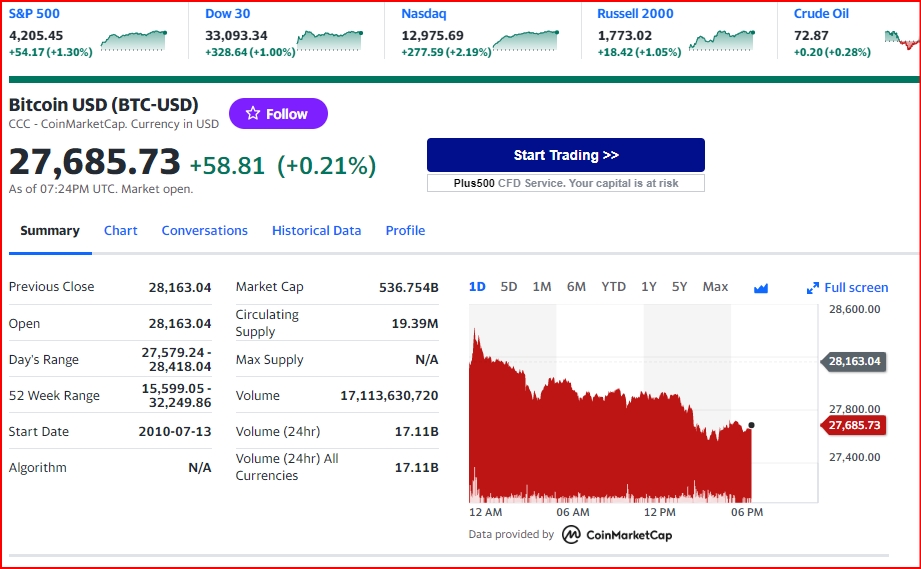This screenshot has height=569, width=921.
Task: Click the Nasdaq +277.59 (+2.19%) change text
Action: 446,52
